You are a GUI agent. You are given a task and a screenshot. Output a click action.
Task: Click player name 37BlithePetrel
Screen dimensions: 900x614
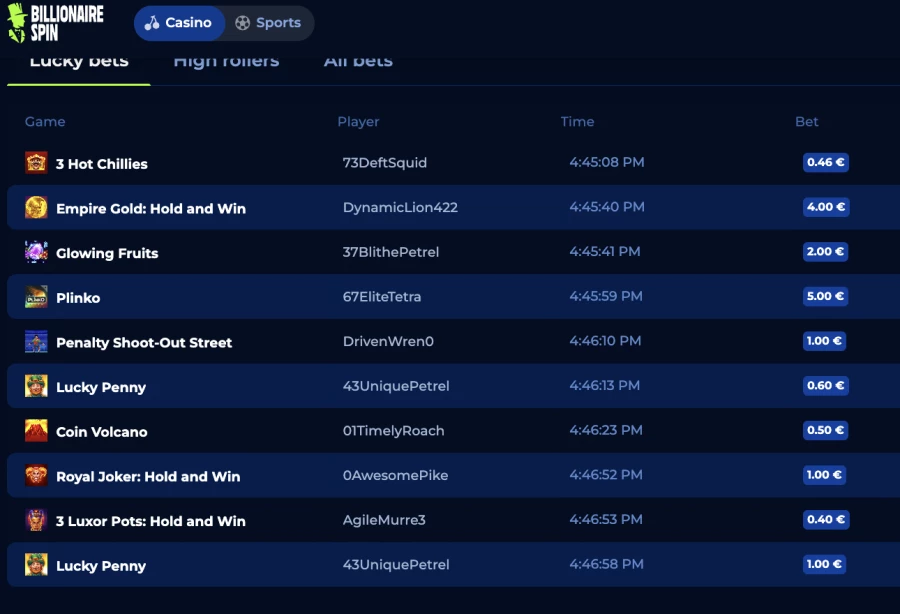click(391, 252)
